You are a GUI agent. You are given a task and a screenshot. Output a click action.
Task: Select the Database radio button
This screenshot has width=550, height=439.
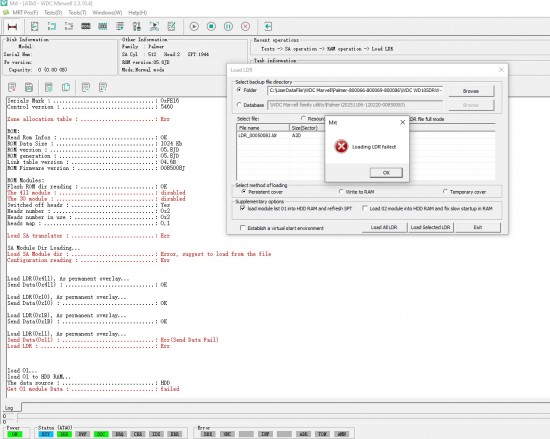coord(239,105)
